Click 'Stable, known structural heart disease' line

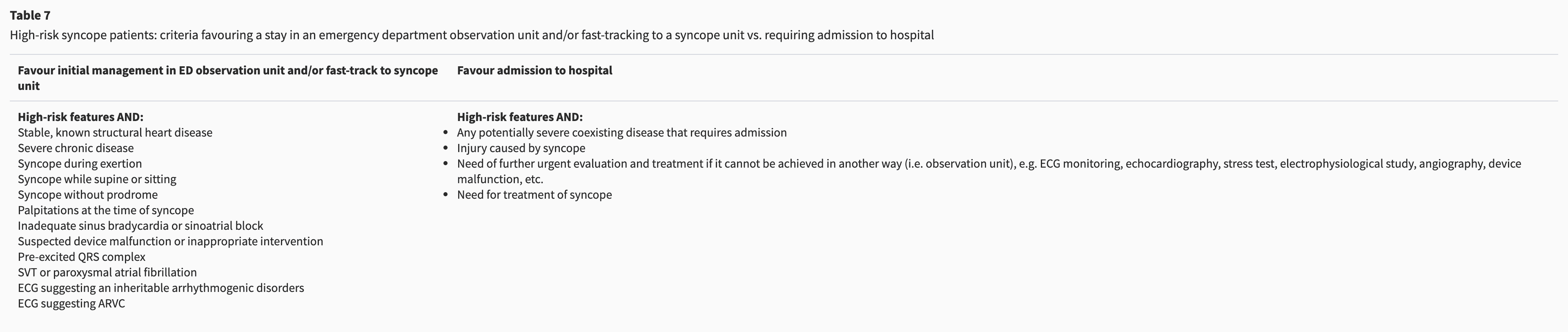(115, 132)
